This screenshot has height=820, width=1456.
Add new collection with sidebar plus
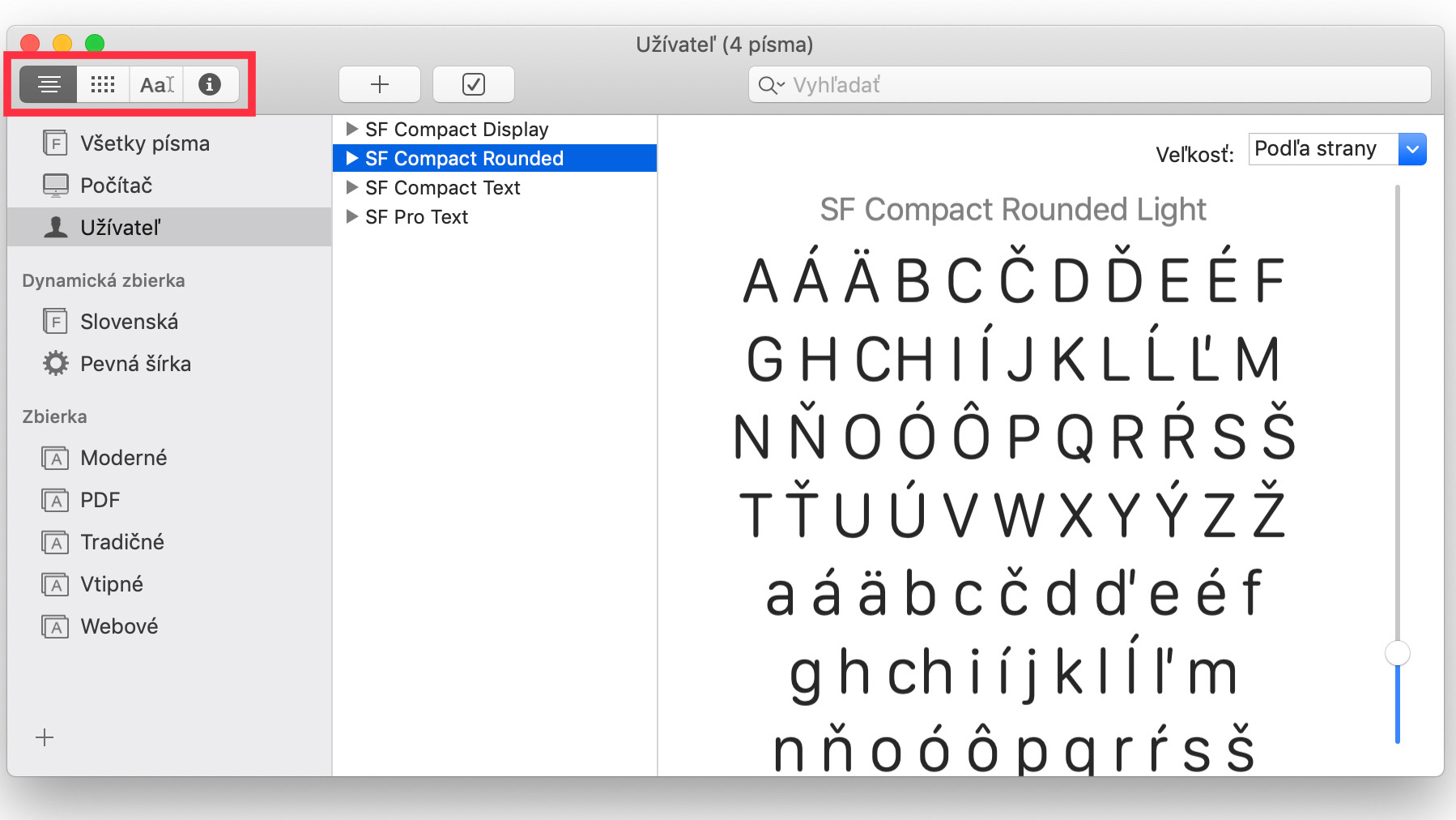point(45,737)
